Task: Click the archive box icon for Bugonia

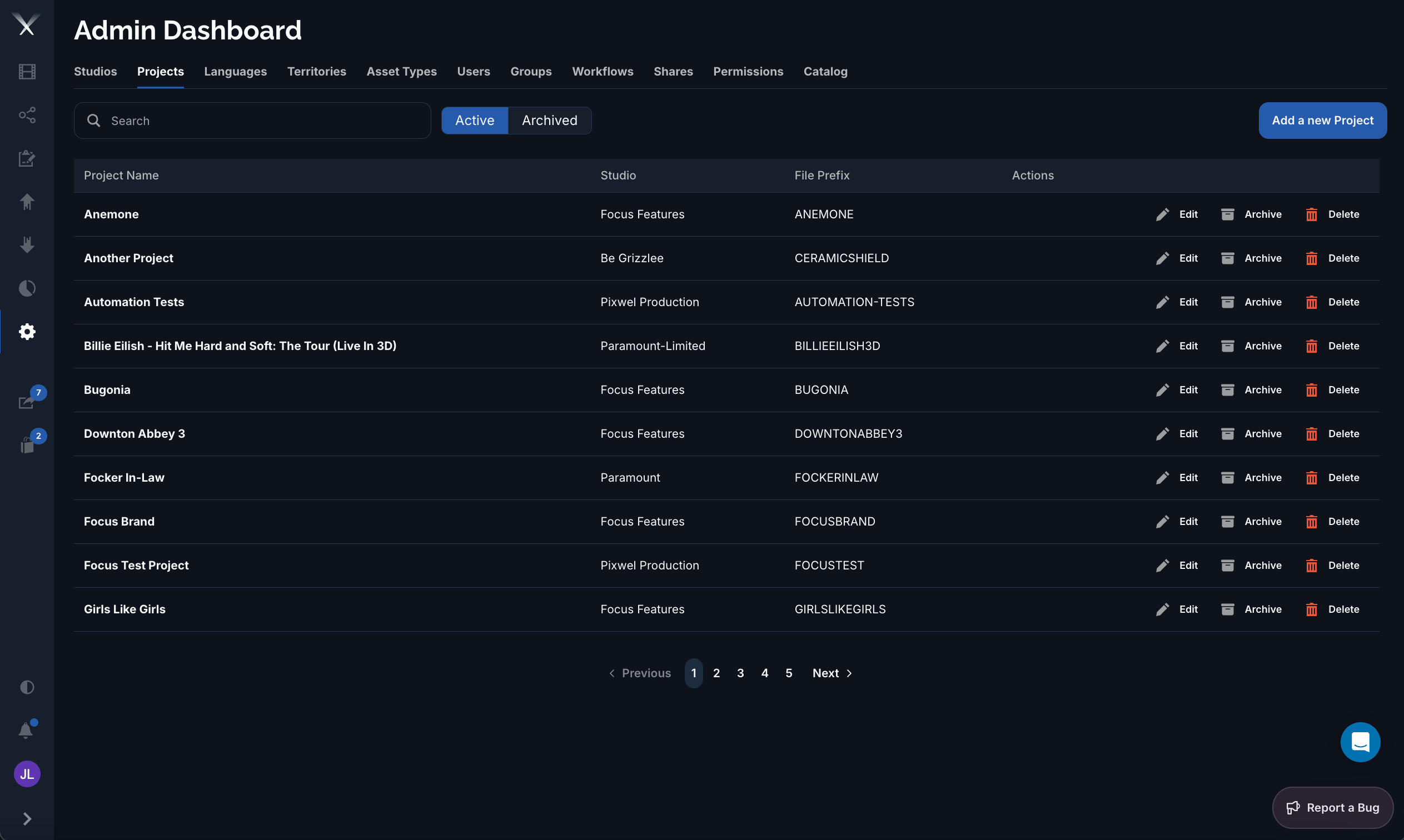Action: pos(1227,390)
